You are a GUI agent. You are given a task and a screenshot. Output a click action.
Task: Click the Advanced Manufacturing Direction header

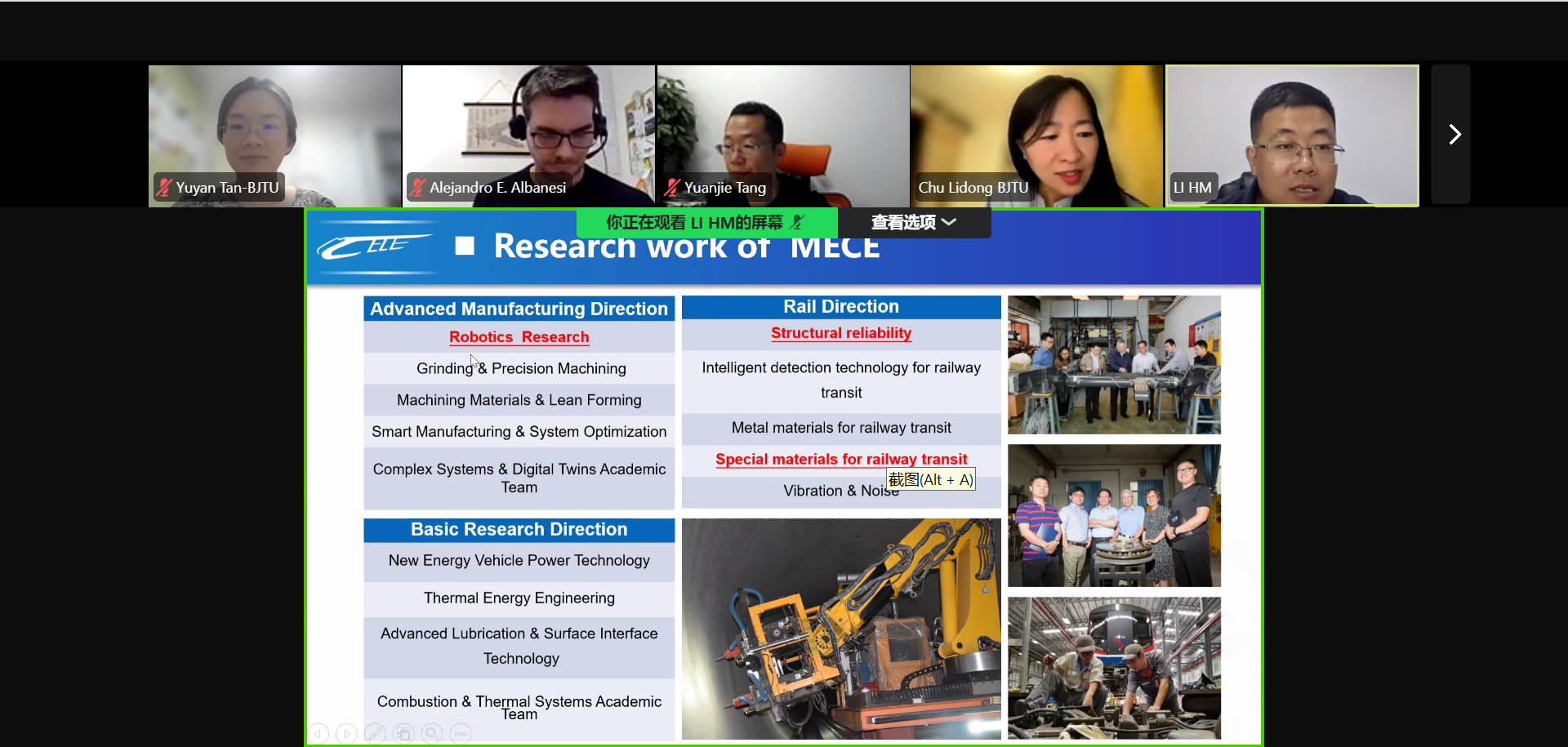click(519, 309)
